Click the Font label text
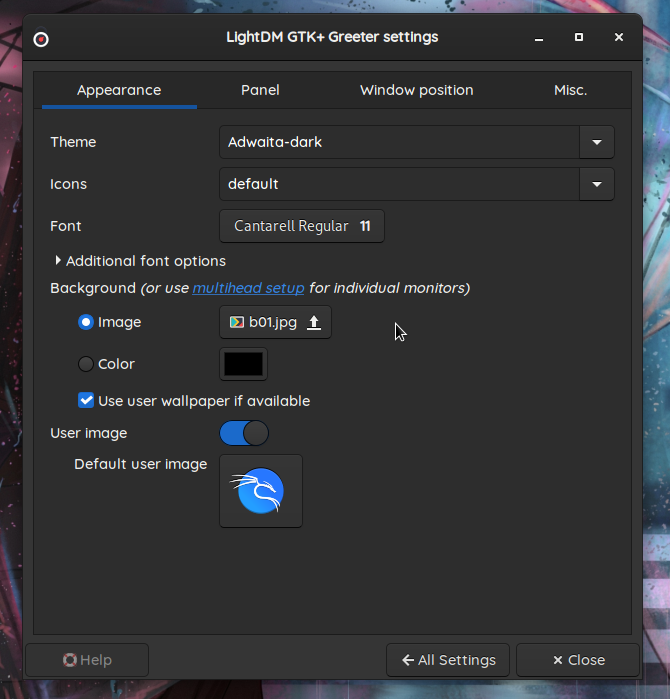This screenshot has width=670, height=699. coord(66,226)
